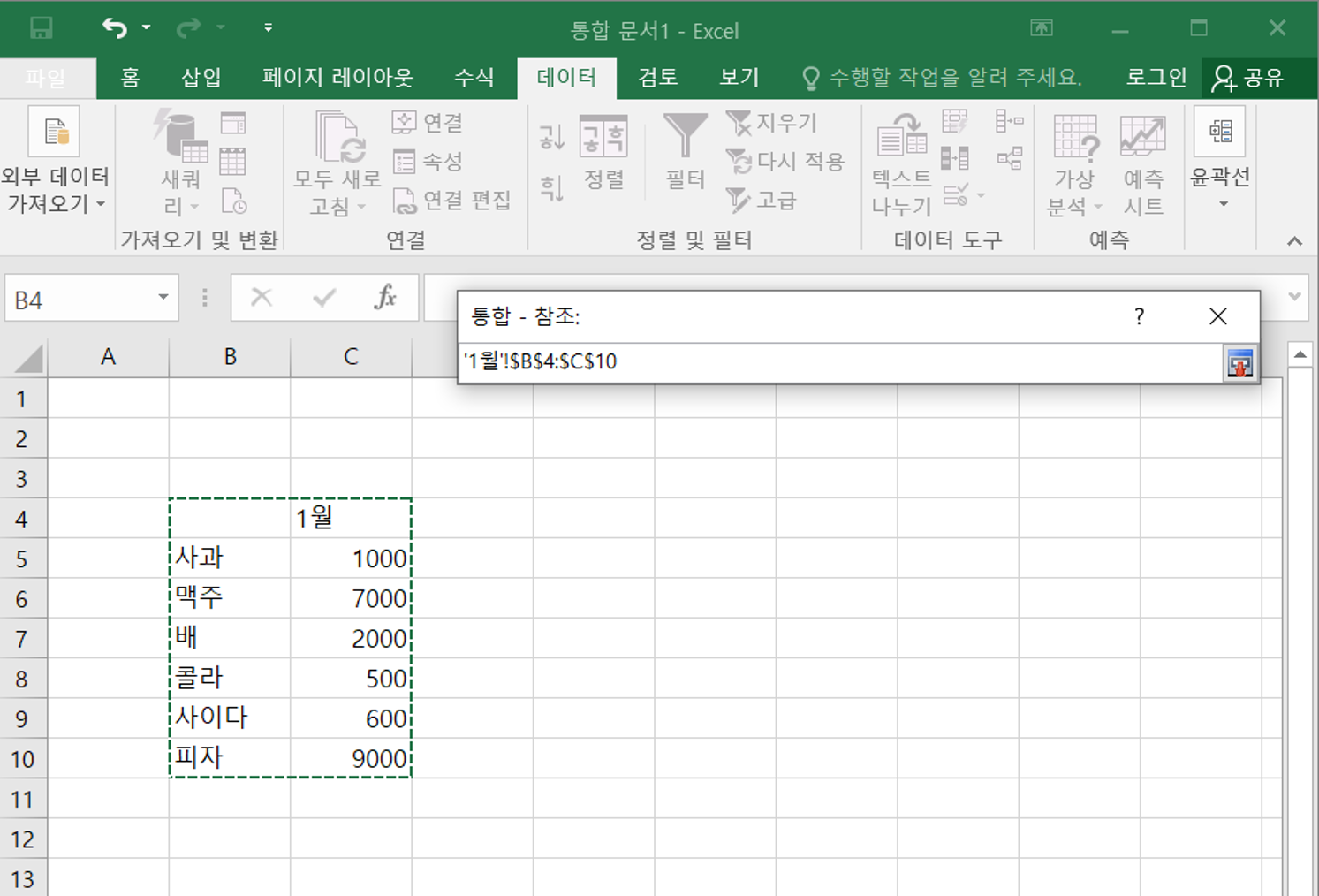Click the 로그인 sign-in link
The width and height of the screenshot is (1319, 896).
(1156, 78)
